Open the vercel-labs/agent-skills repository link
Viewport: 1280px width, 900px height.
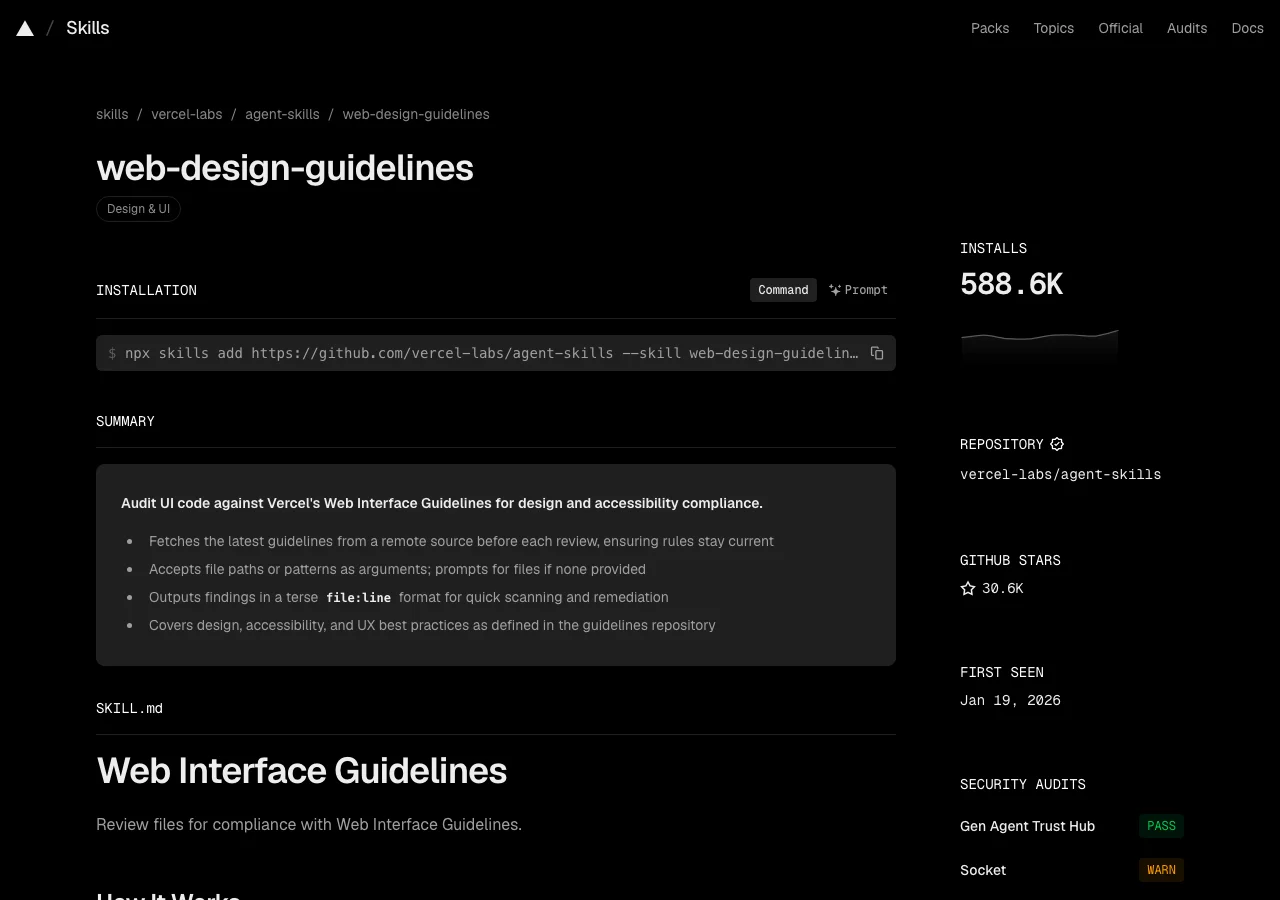click(x=1060, y=475)
